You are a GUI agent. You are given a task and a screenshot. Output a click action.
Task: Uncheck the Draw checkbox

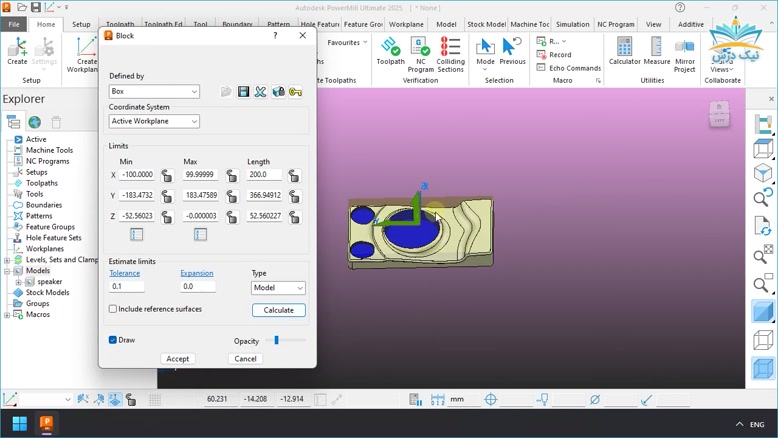(113, 340)
